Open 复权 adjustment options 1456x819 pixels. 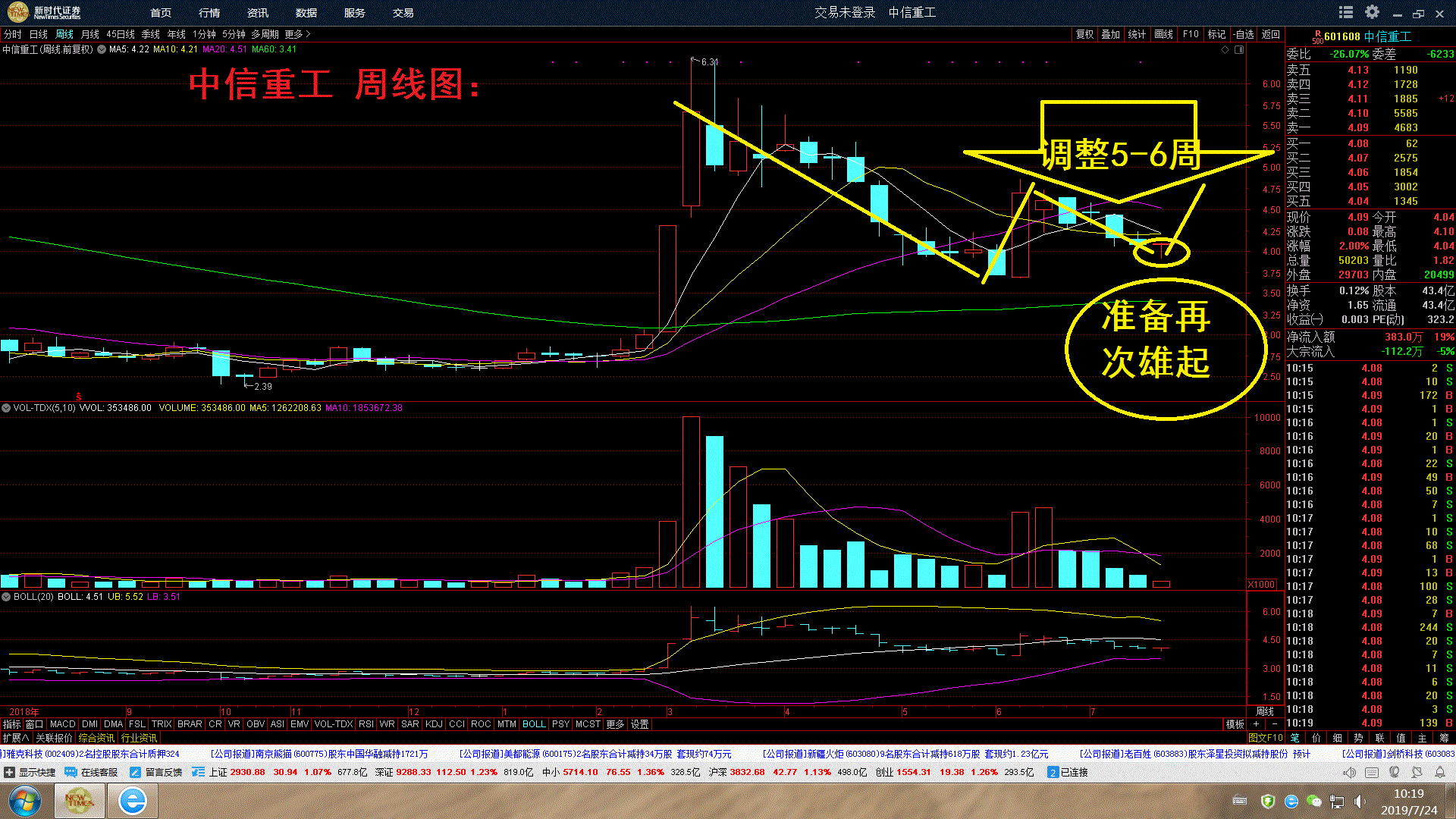(1085, 34)
